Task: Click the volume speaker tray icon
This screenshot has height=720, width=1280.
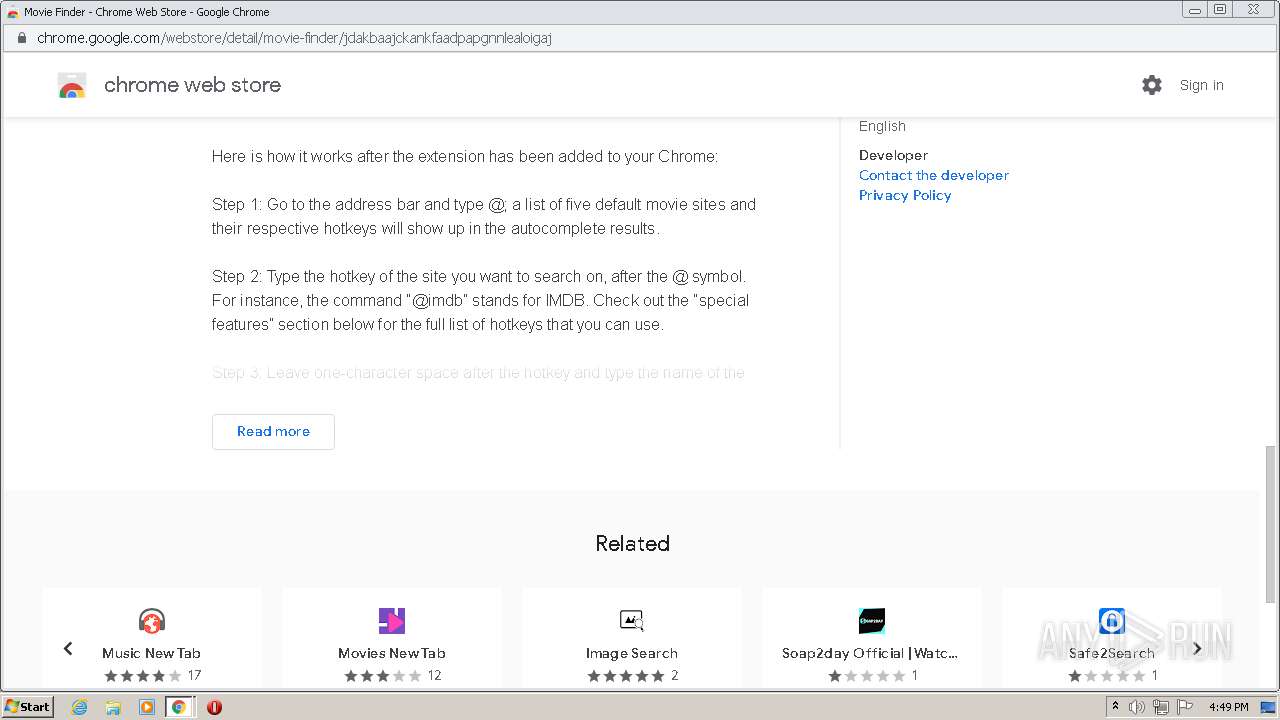Action: coord(1137,707)
